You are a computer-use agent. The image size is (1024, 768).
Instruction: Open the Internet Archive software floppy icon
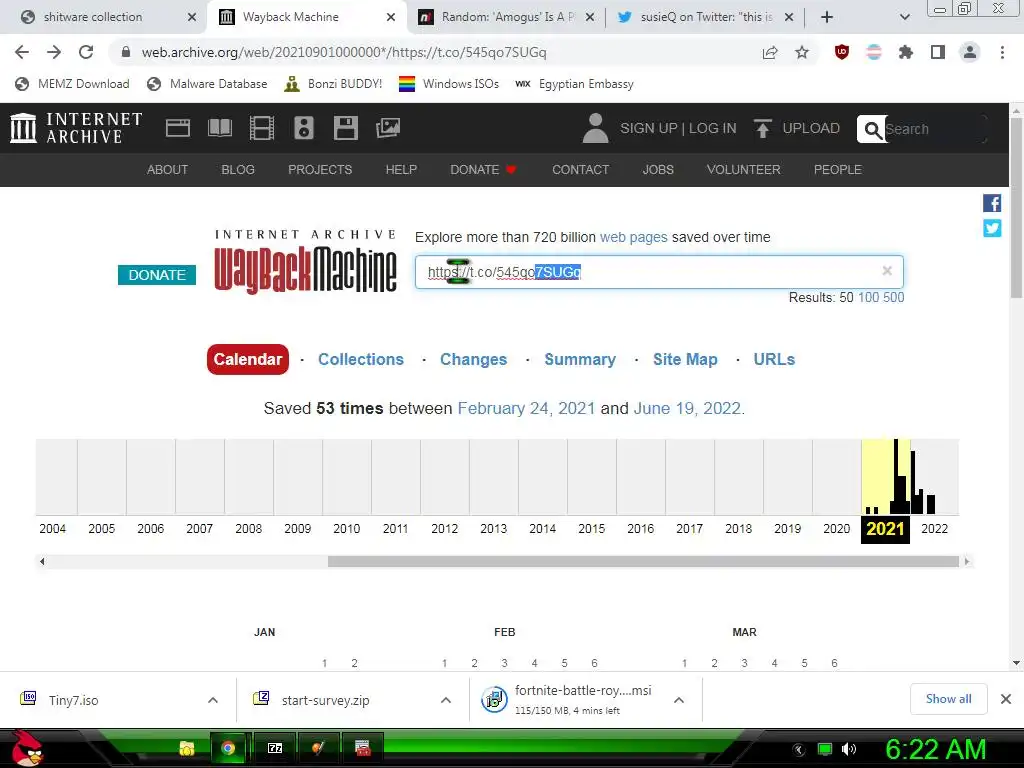345,128
